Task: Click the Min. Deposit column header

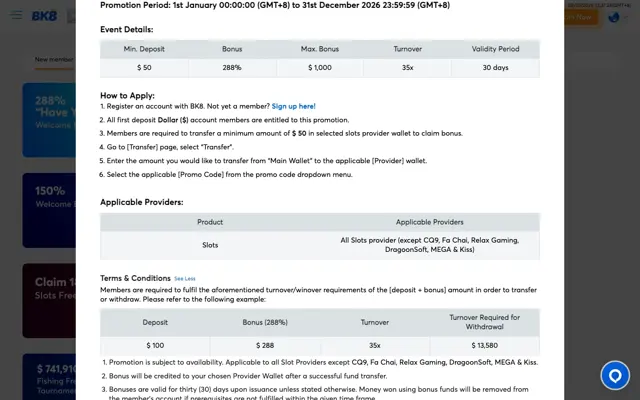Action: click(x=144, y=49)
